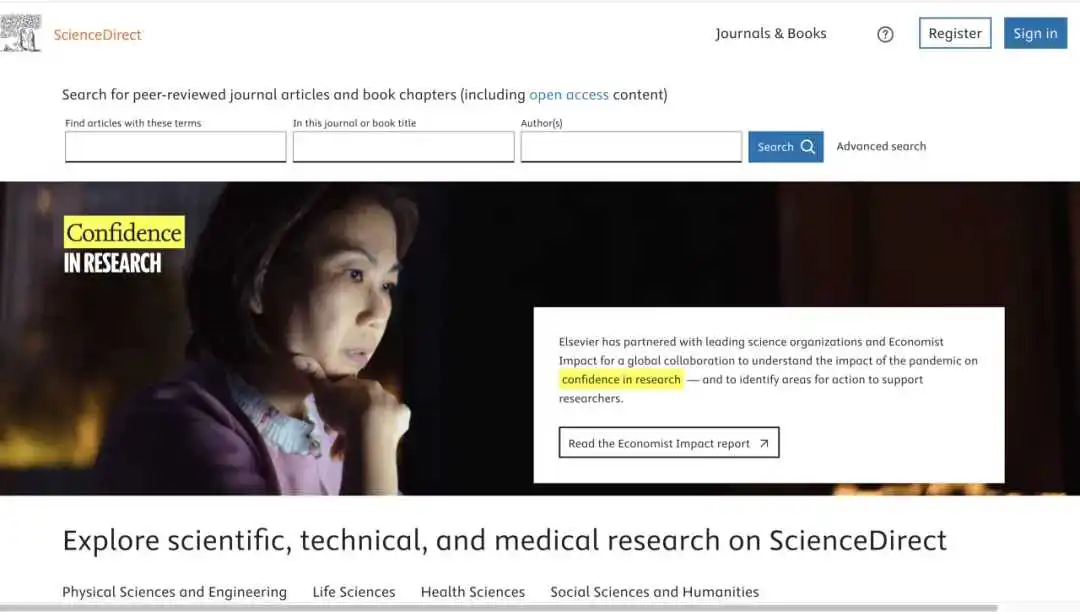Open the help question mark icon
The image size is (1080, 612).
(x=885, y=34)
